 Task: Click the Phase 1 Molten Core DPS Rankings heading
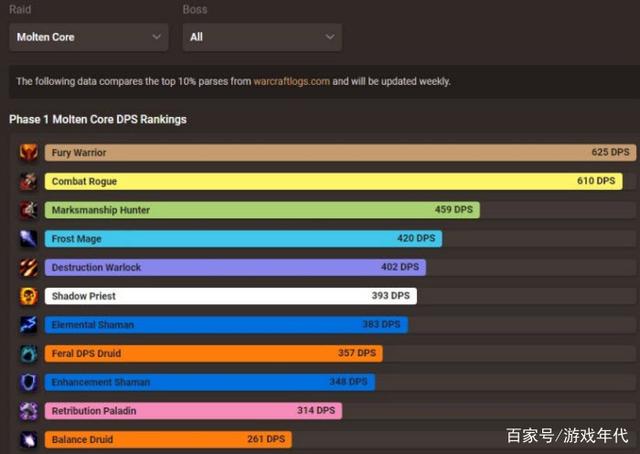[x=98, y=119]
